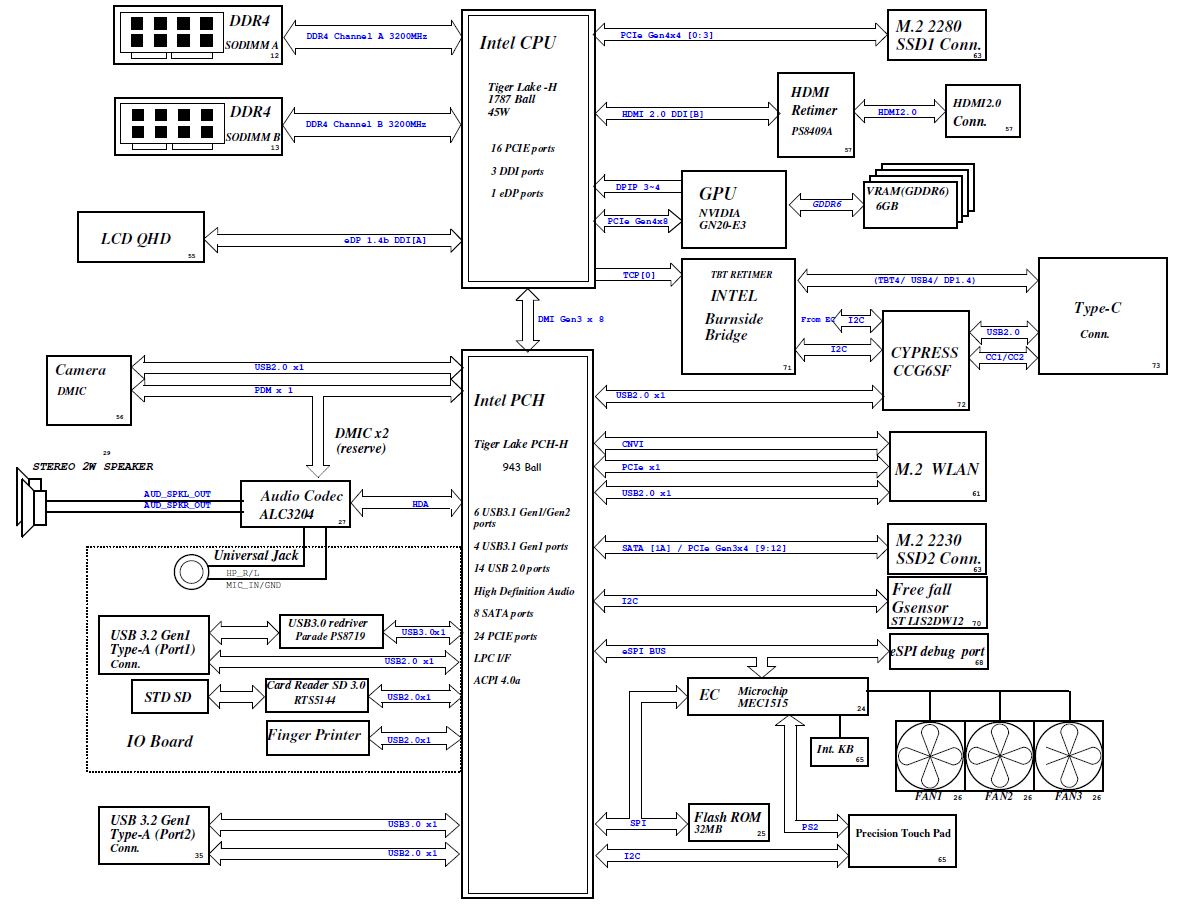Click the stacked VRAM (GDDR6) 6GB block
The height and width of the screenshot is (906, 1177).
910,199
